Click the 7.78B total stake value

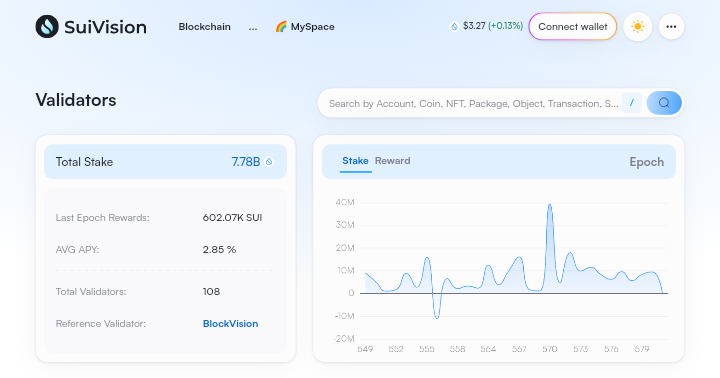pyautogui.click(x=246, y=162)
